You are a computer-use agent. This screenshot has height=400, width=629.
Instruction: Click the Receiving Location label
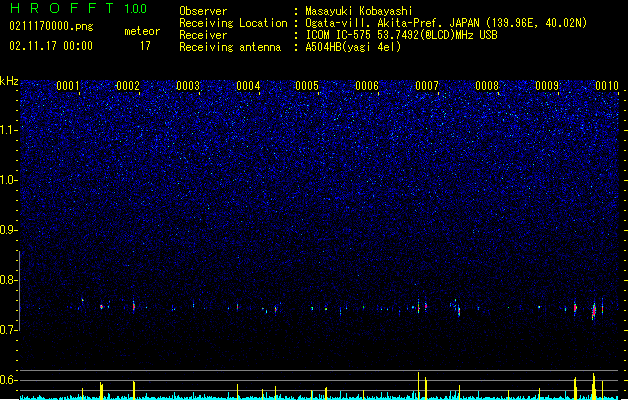point(233,23)
